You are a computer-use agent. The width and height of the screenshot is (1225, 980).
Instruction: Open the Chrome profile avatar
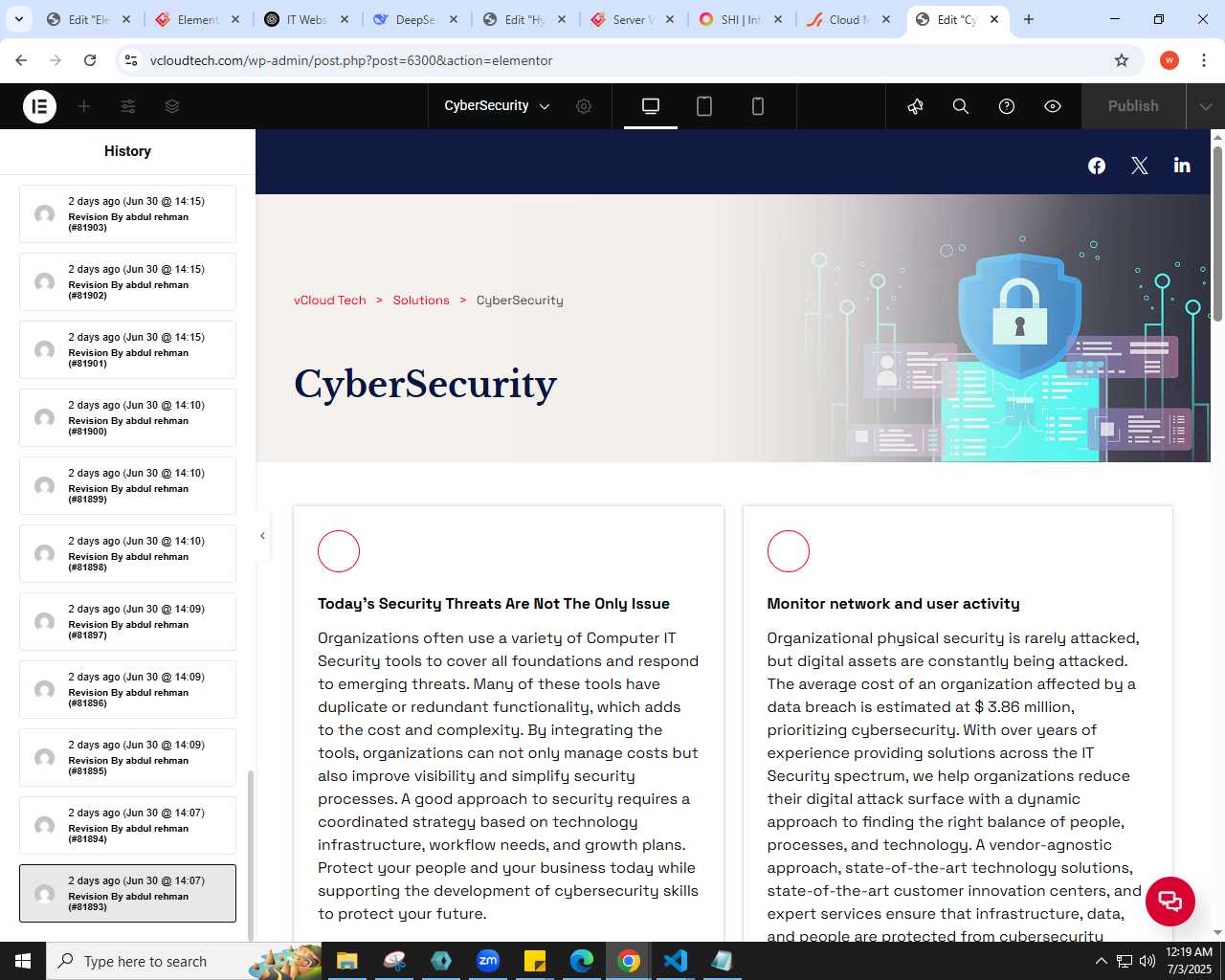click(1169, 60)
